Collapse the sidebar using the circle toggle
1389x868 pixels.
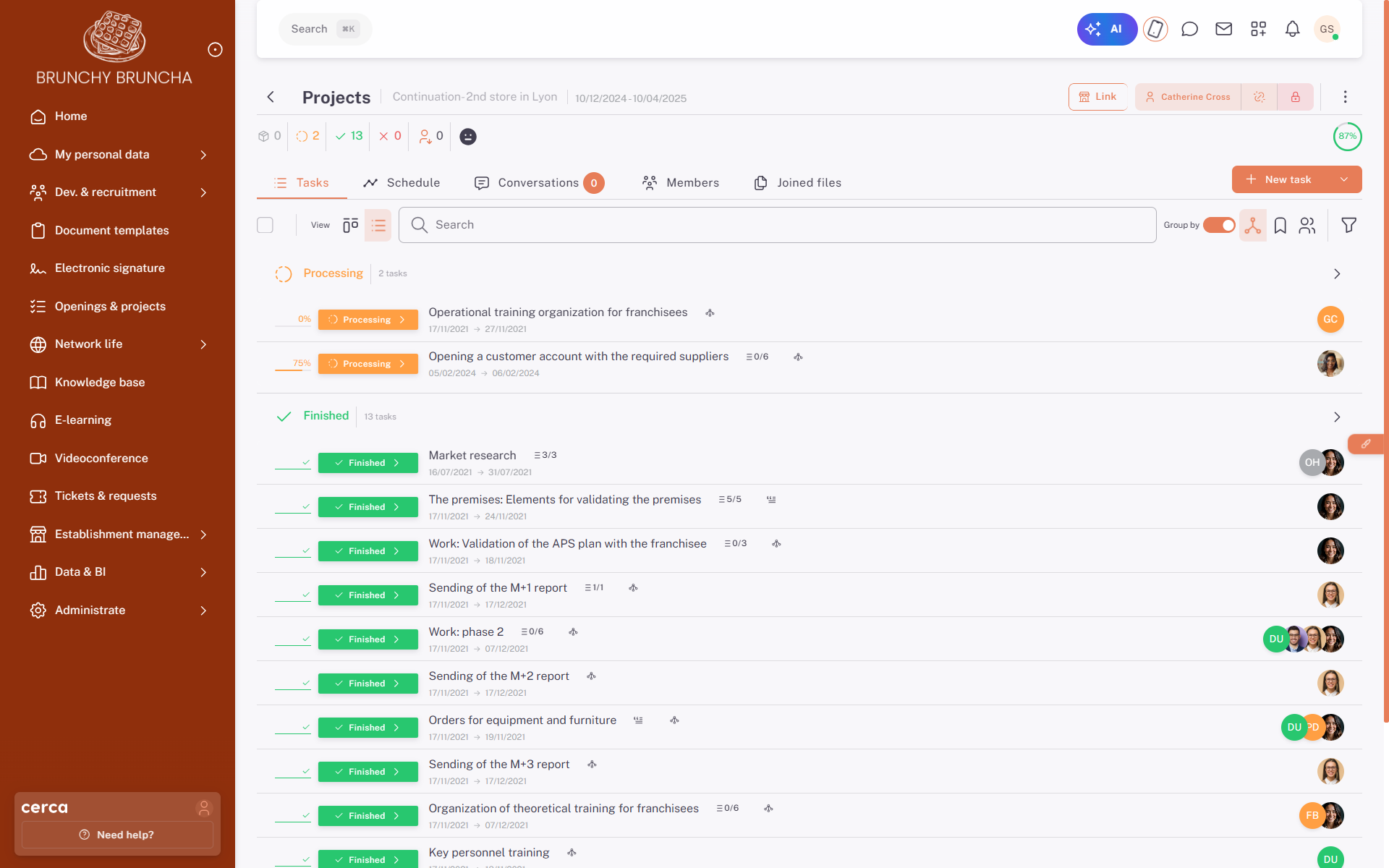(215, 49)
